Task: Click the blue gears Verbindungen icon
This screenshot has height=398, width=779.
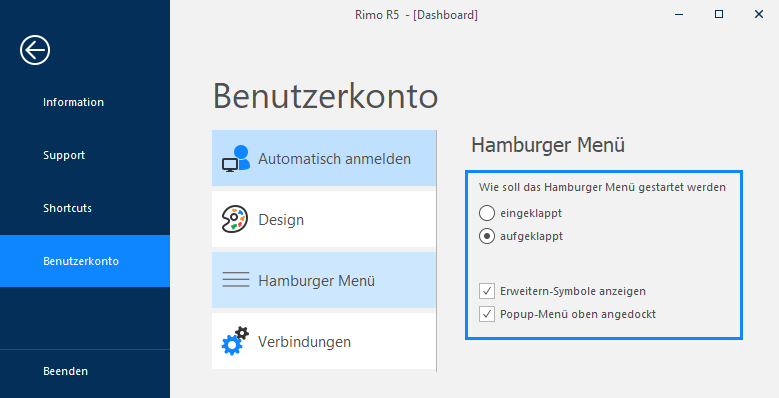Action: point(235,341)
